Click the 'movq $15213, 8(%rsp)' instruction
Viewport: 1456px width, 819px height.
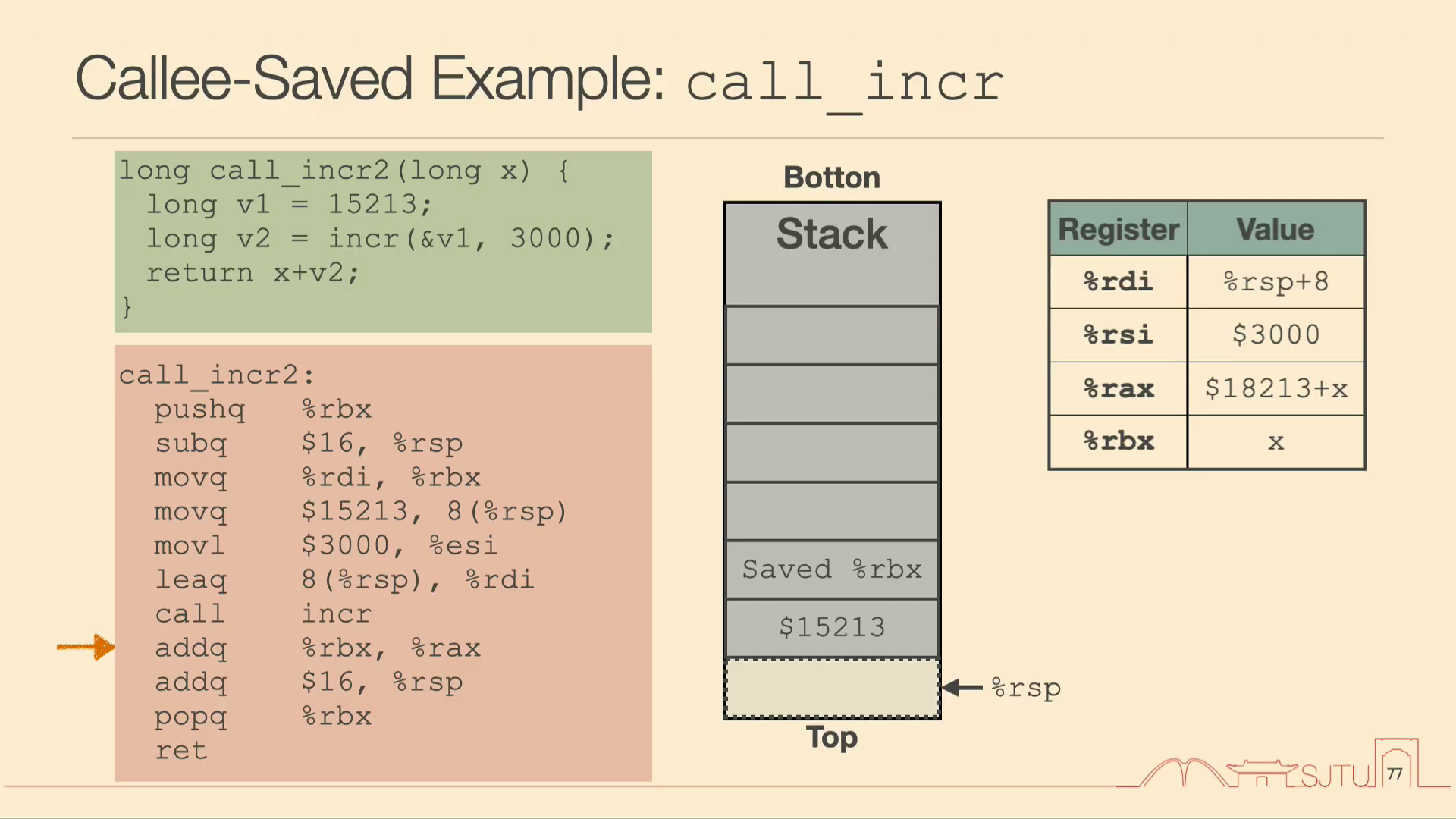(360, 512)
